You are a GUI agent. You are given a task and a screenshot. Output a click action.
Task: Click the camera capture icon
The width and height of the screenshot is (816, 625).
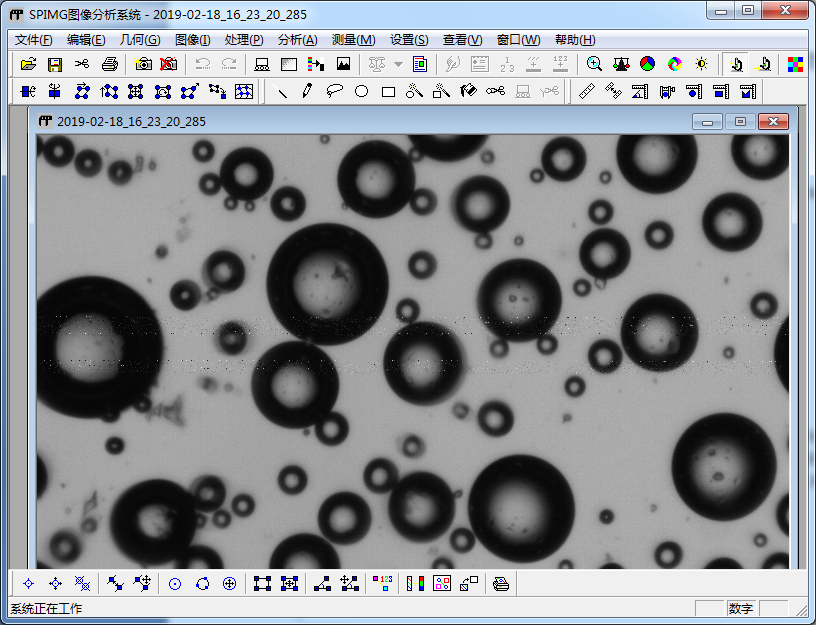(x=143, y=64)
